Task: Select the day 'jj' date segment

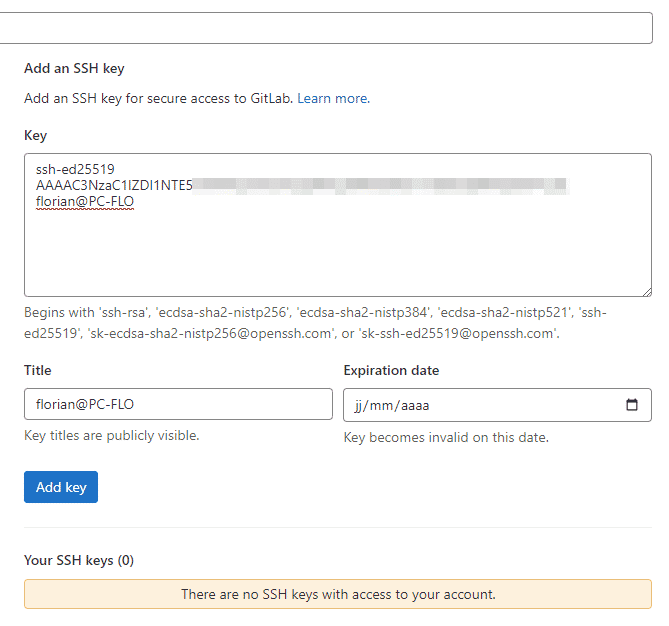Action: click(x=359, y=406)
